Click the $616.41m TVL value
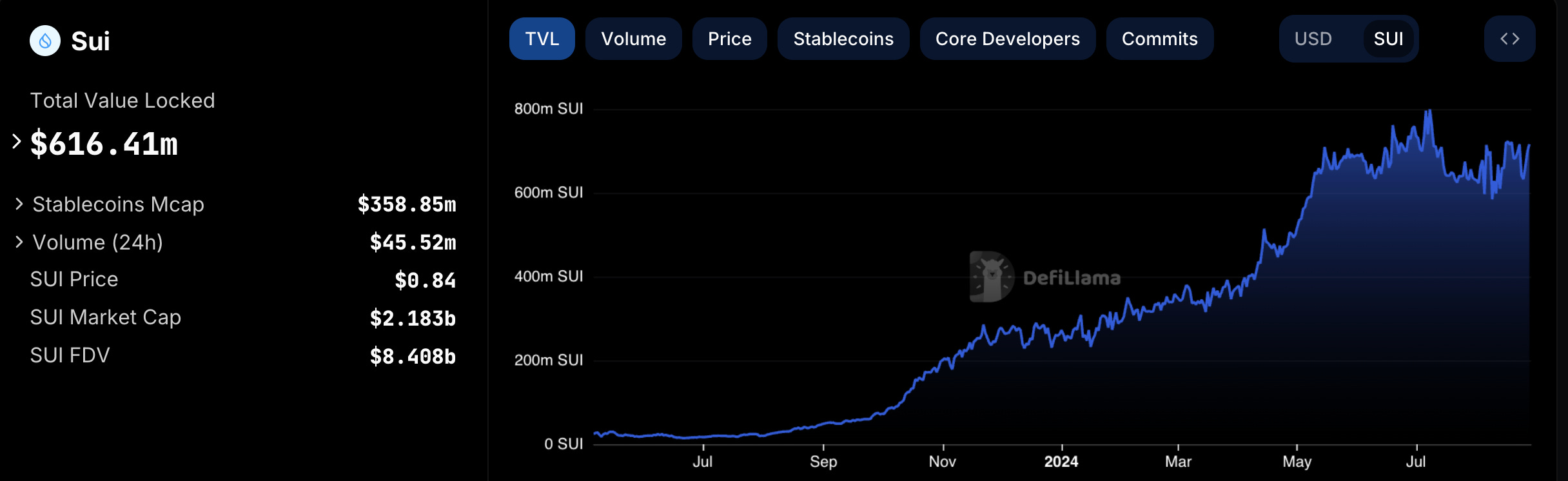 (104, 143)
